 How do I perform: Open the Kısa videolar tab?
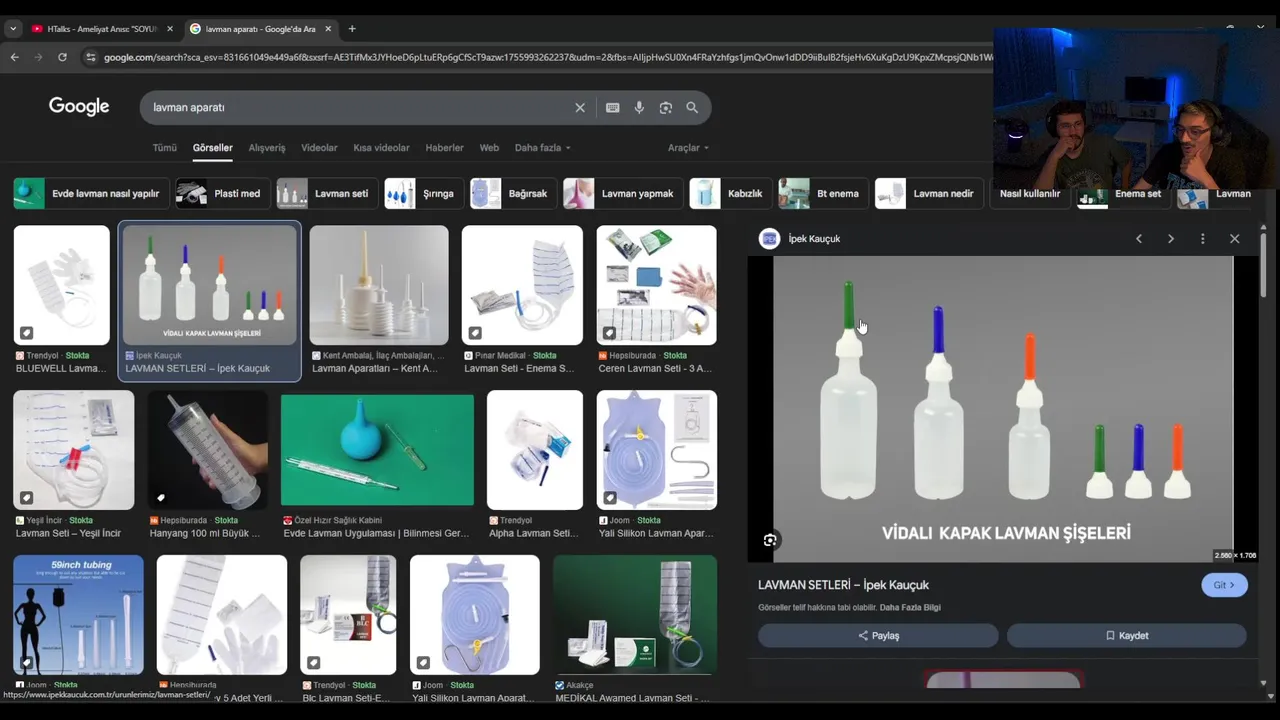[381, 148]
